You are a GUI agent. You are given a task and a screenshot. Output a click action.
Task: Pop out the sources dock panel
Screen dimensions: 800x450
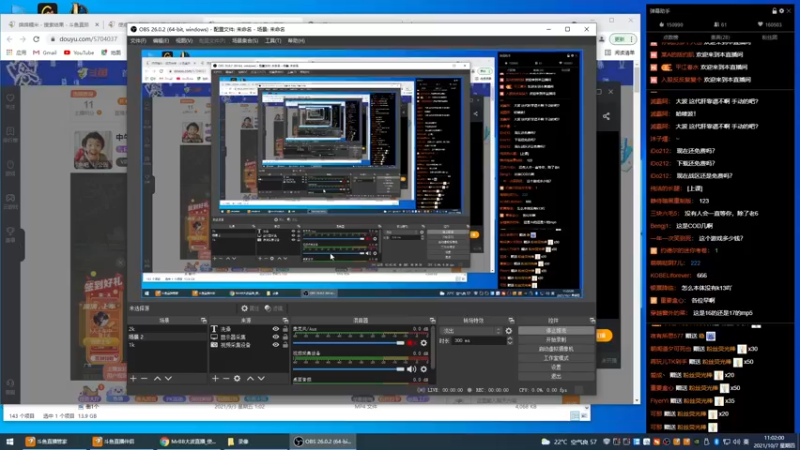[285, 320]
